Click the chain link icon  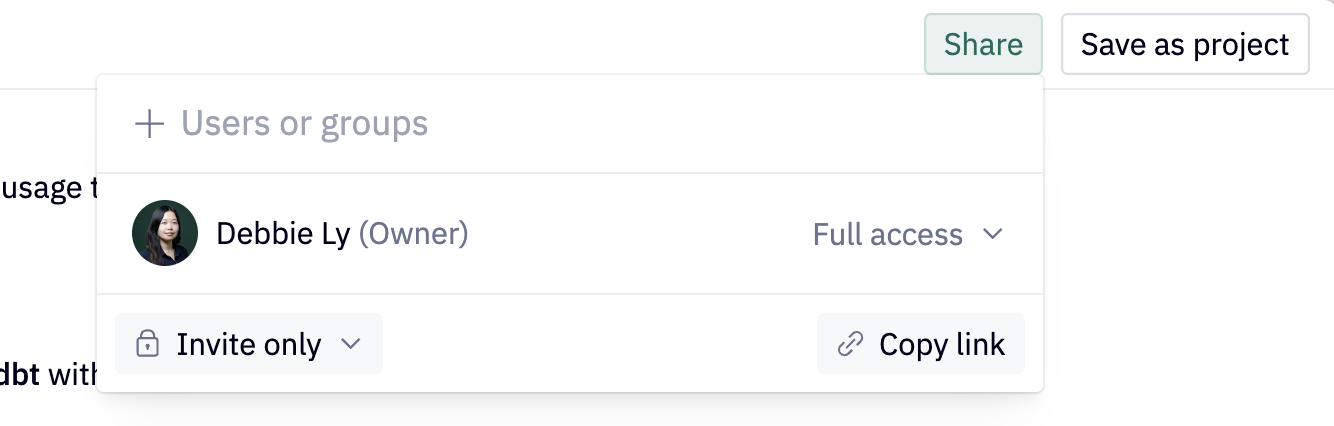click(x=850, y=345)
